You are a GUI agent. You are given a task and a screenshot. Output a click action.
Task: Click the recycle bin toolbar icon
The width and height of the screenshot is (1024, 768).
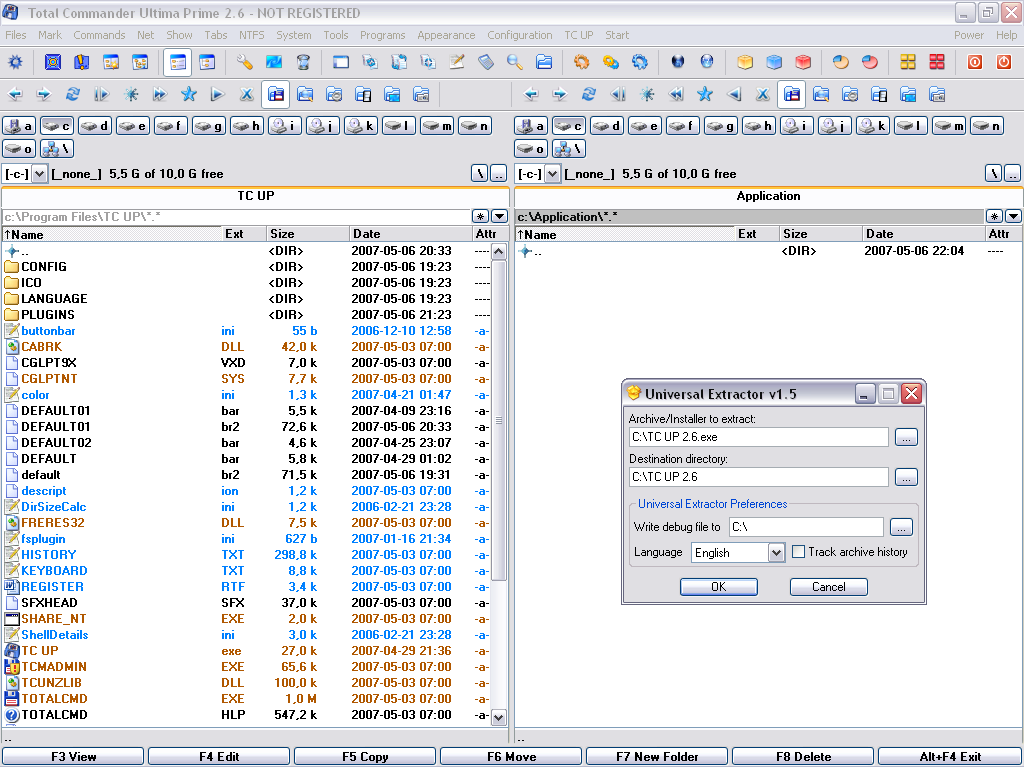[303, 62]
